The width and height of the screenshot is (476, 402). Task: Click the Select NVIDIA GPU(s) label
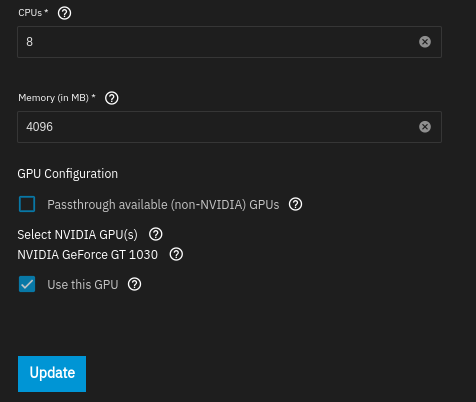(77, 235)
